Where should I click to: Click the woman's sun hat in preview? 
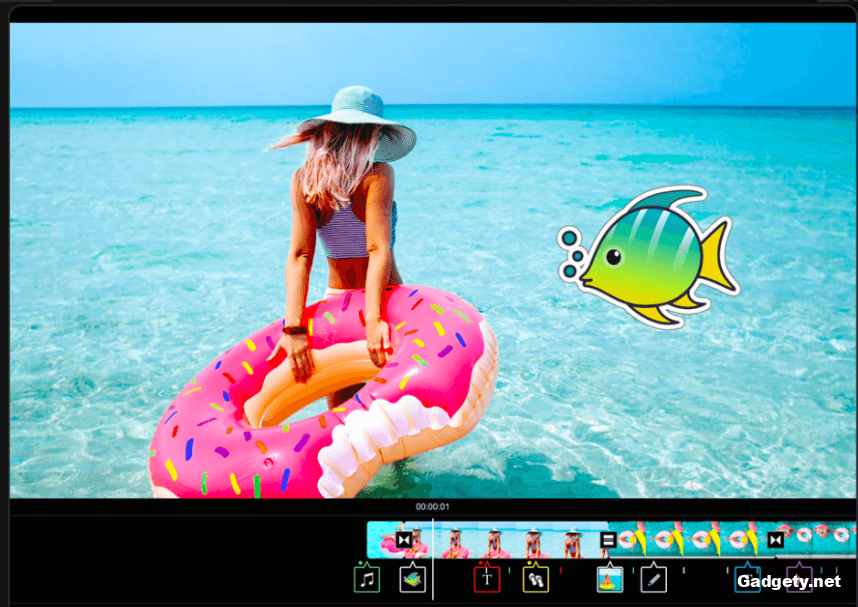(358, 118)
